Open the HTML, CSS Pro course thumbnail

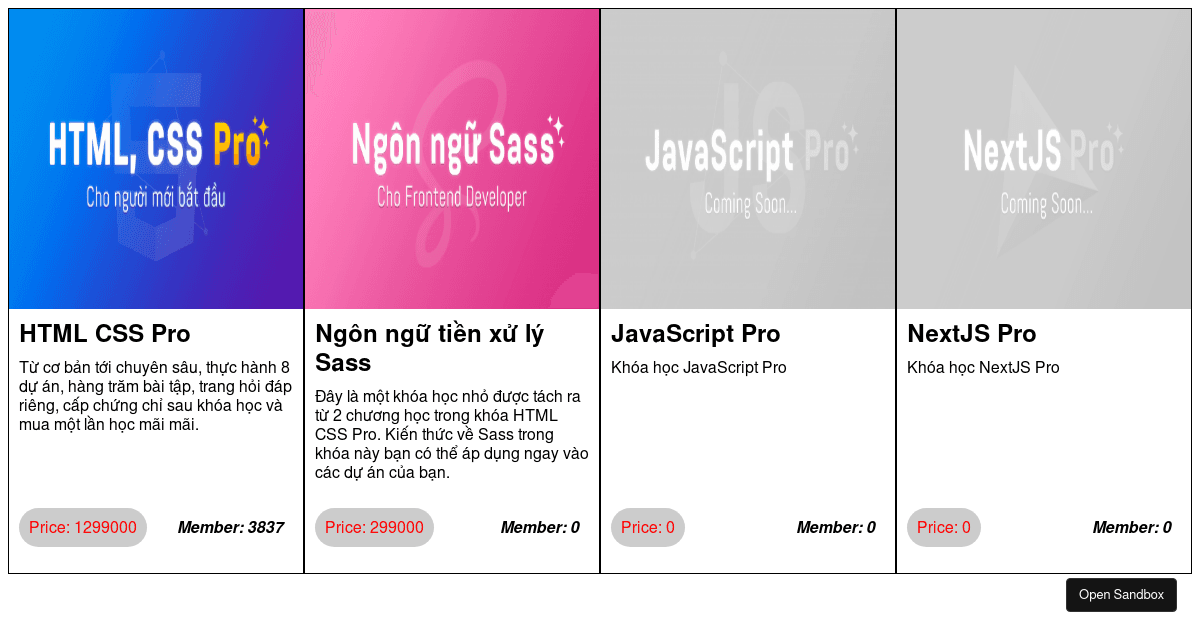(x=156, y=159)
